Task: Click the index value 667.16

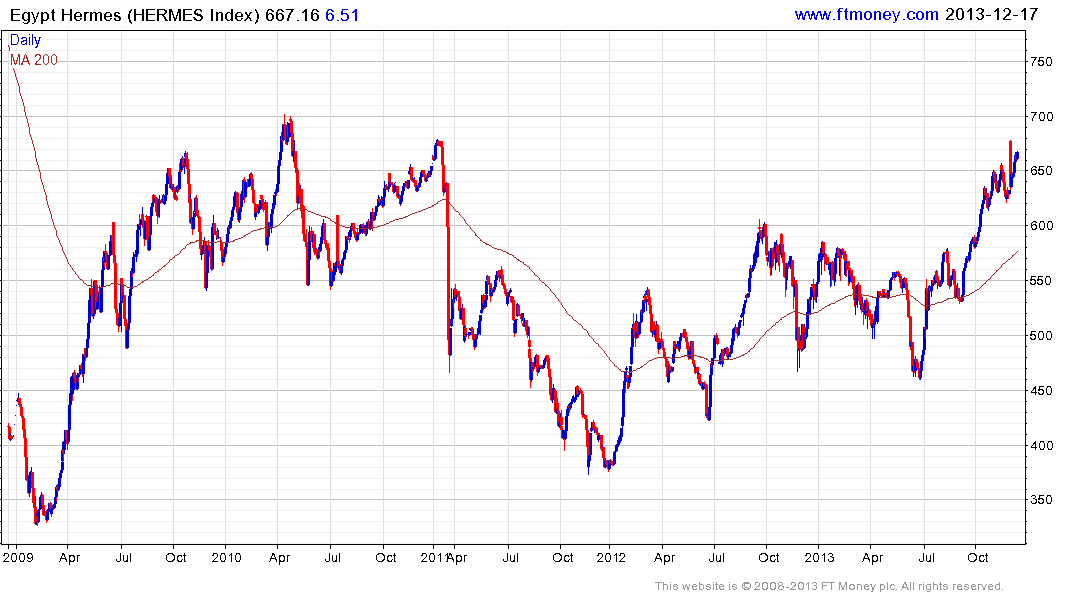Action: 293,14
